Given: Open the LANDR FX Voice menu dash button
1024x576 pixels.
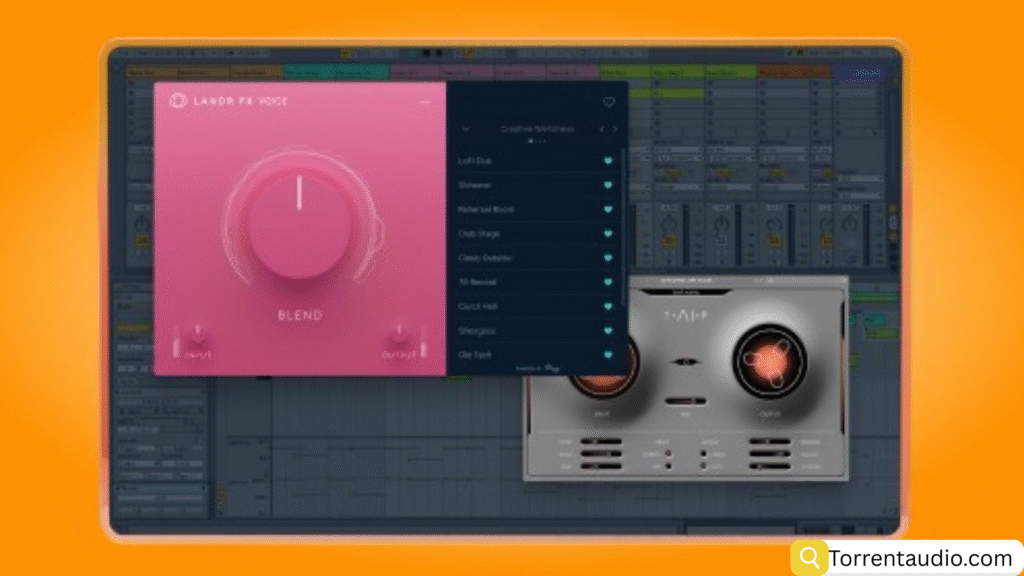Looking at the screenshot, I should 426,102.
